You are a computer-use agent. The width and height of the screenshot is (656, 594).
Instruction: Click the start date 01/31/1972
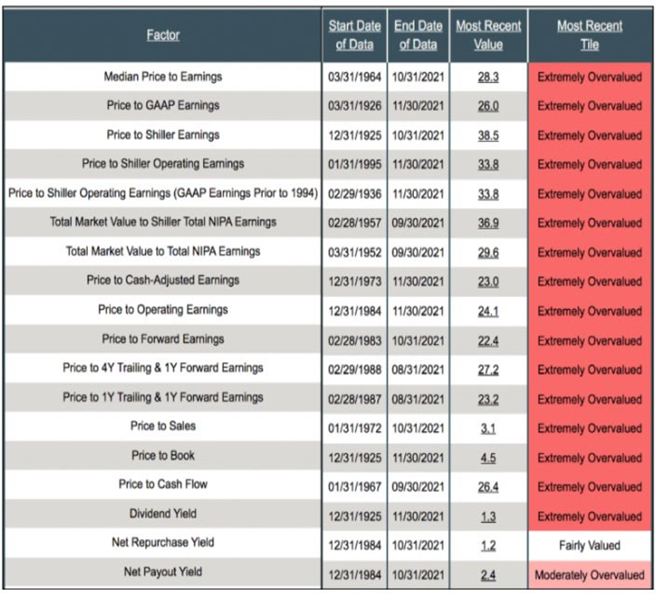point(354,429)
